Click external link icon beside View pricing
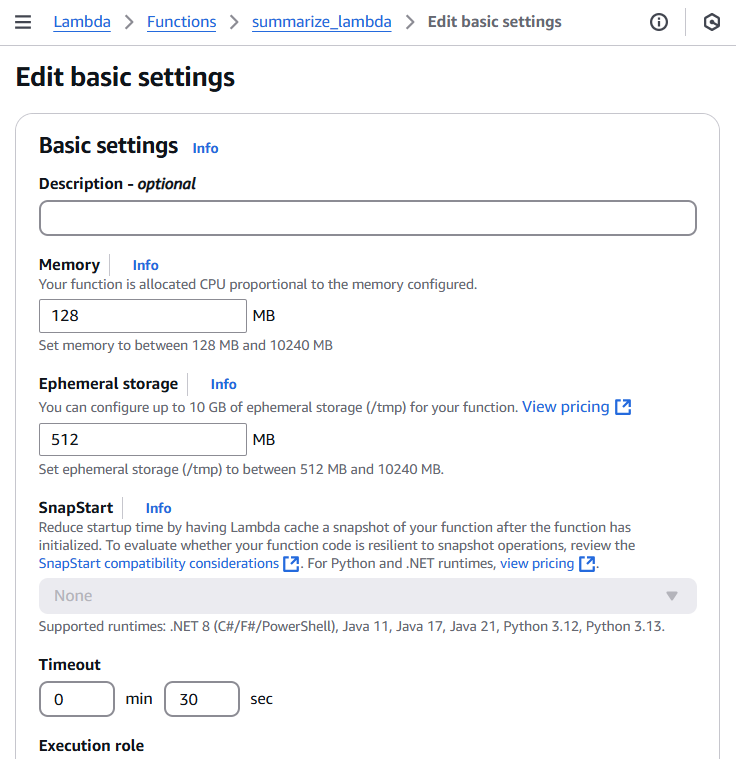 pyautogui.click(x=623, y=407)
